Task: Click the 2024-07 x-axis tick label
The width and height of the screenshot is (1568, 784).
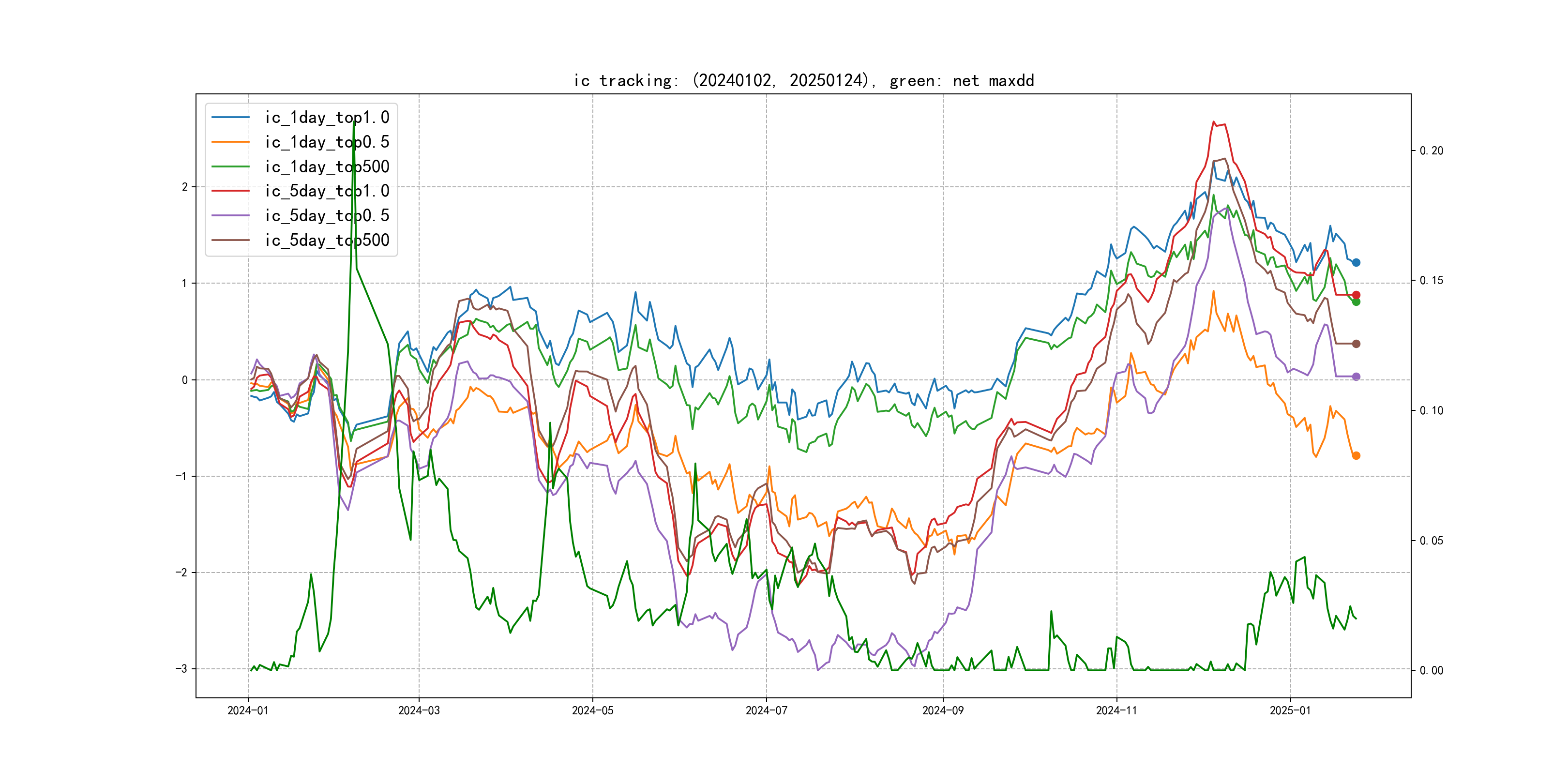Action: coord(767,710)
